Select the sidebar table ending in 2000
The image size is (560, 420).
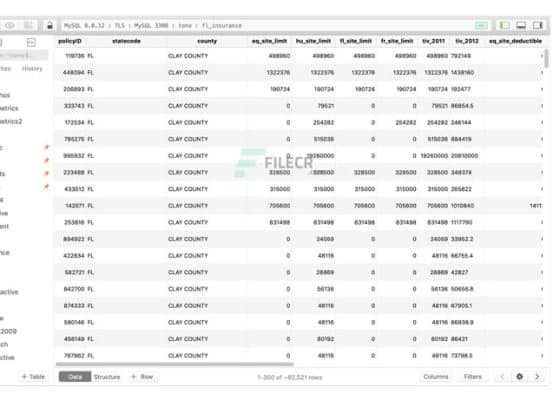click(x=8, y=331)
